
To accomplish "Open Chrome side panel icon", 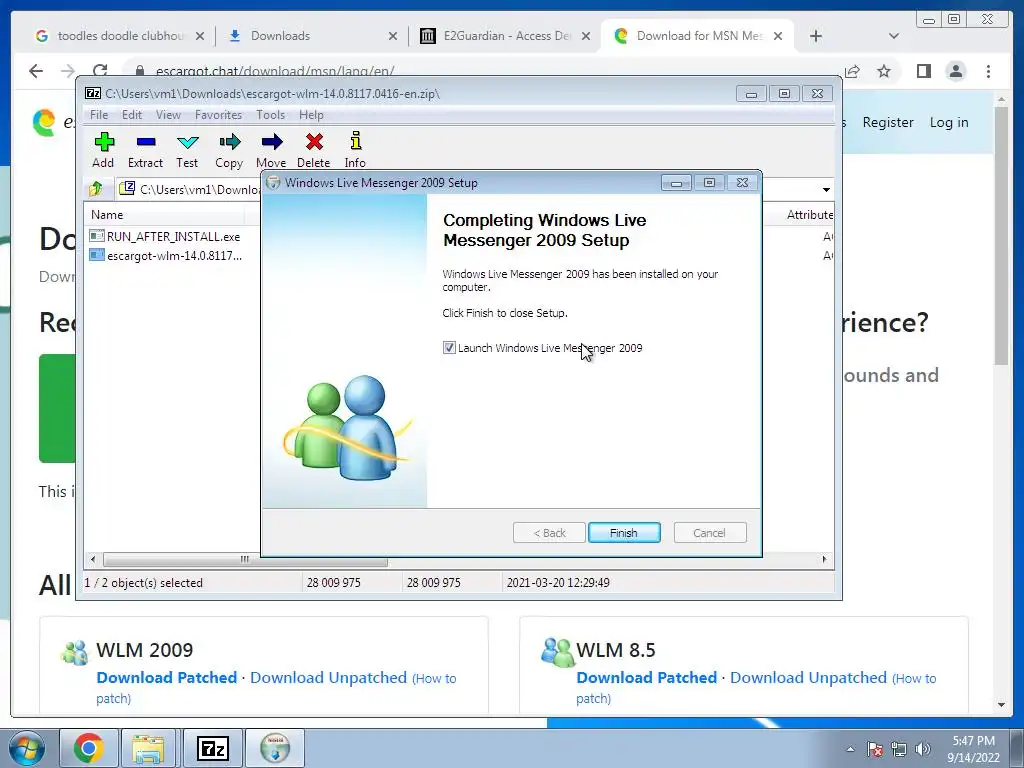I will pyautogui.click(x=923, y=71).
